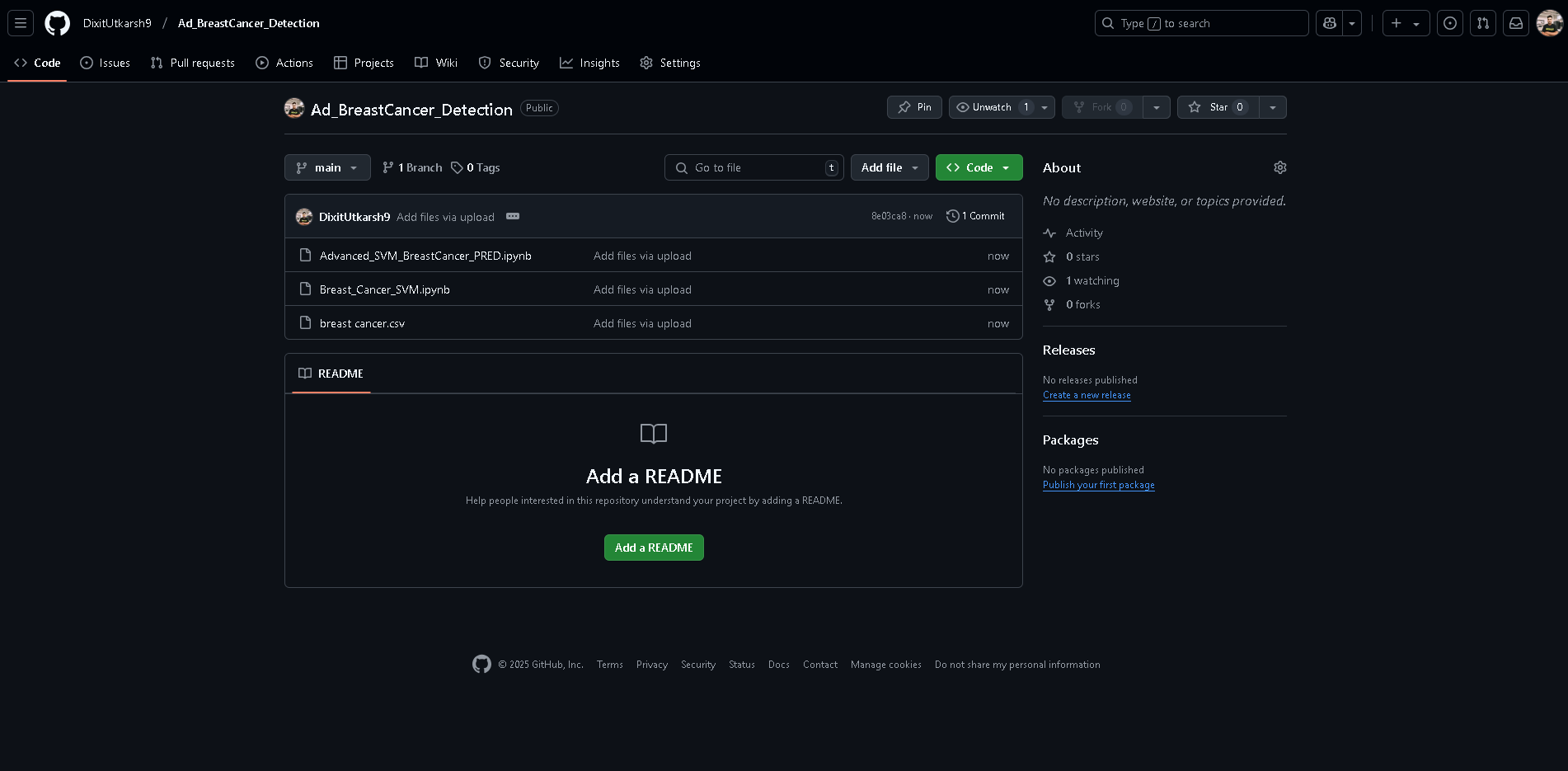Switch to the Issues tab

[x=105, y=63]
